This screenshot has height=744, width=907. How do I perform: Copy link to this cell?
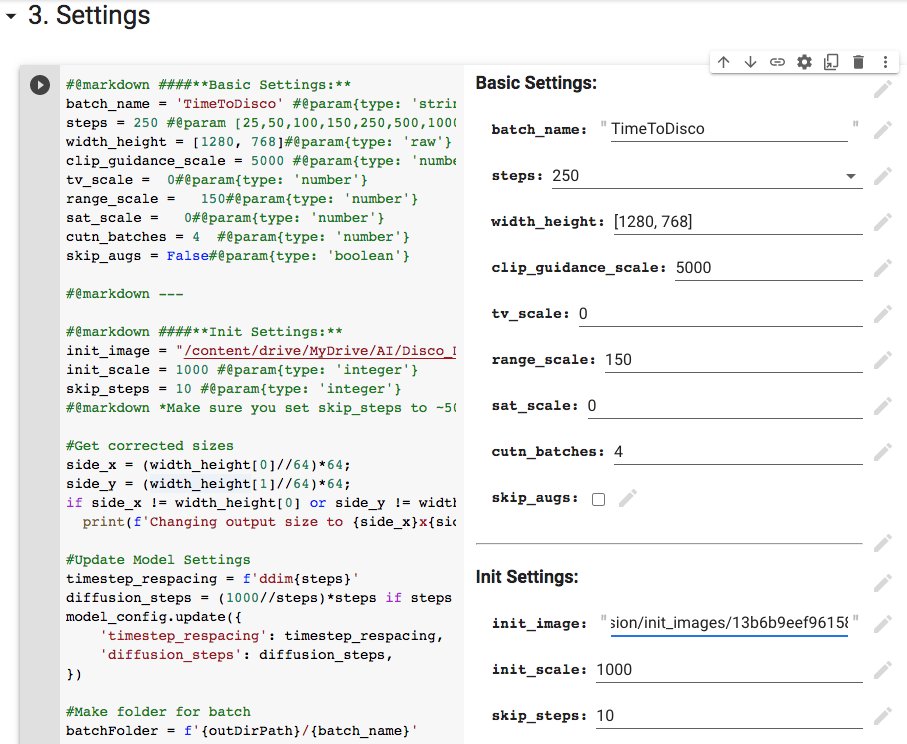(777, 62)
